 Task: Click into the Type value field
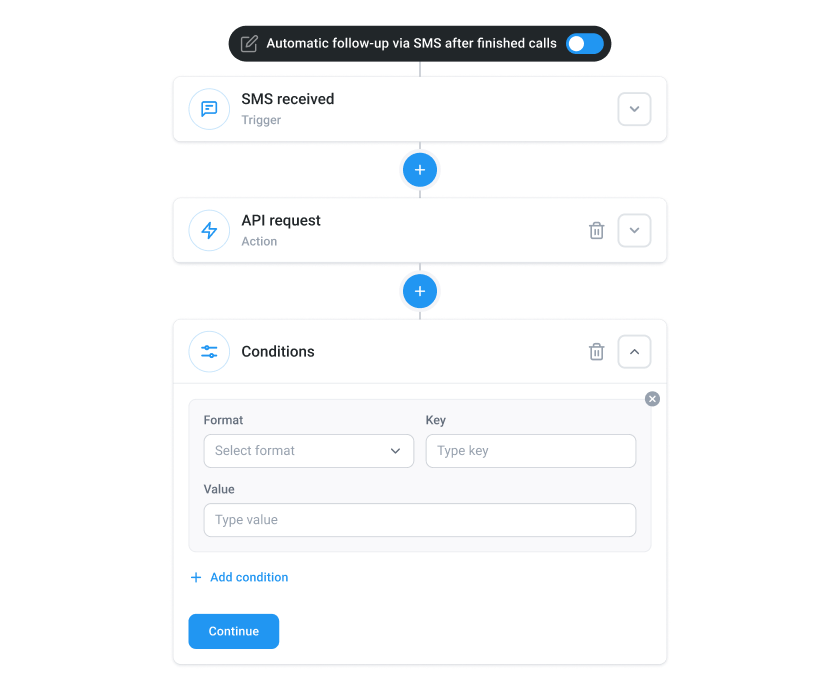(420, 520)
